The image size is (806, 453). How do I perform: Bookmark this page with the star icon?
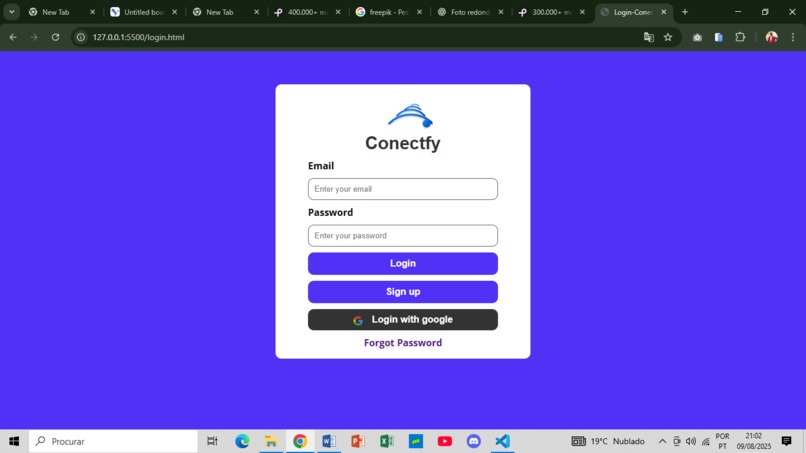click(668, 37)
